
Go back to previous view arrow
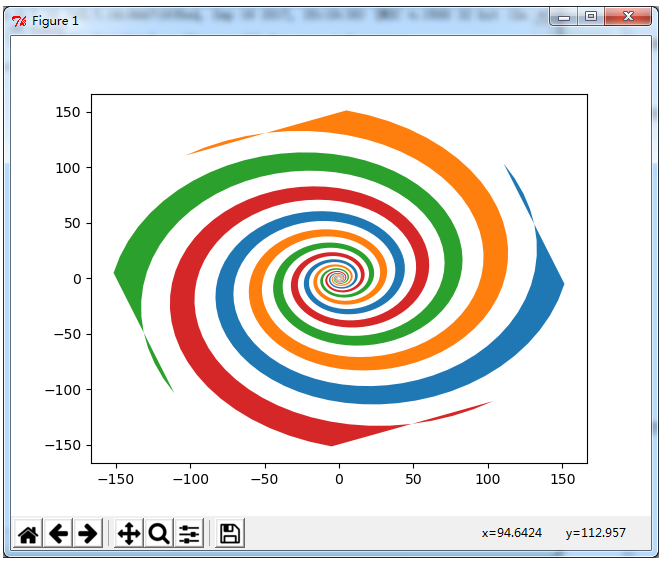click(x=58, y=534)
